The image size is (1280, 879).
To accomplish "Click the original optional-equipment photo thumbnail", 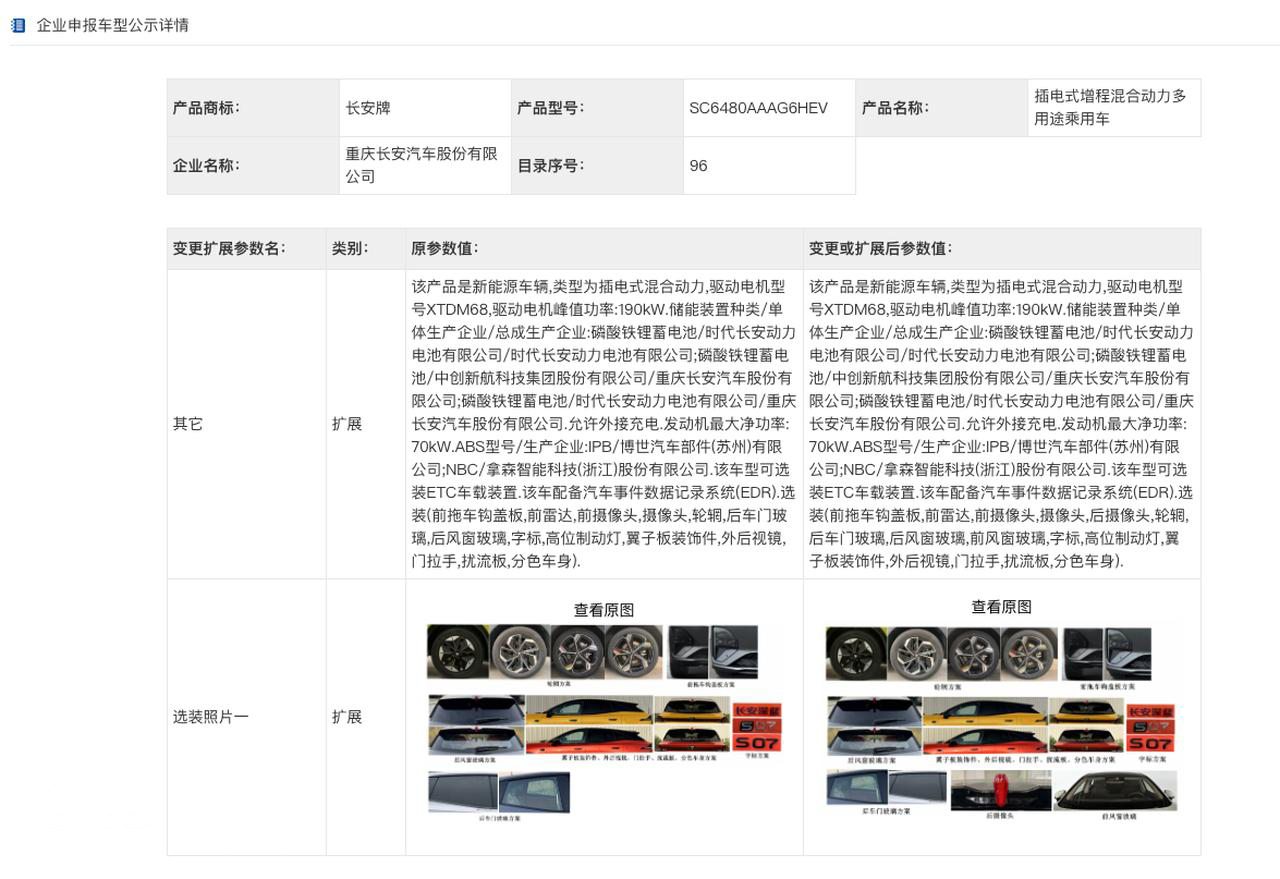I will coord(604,723).
